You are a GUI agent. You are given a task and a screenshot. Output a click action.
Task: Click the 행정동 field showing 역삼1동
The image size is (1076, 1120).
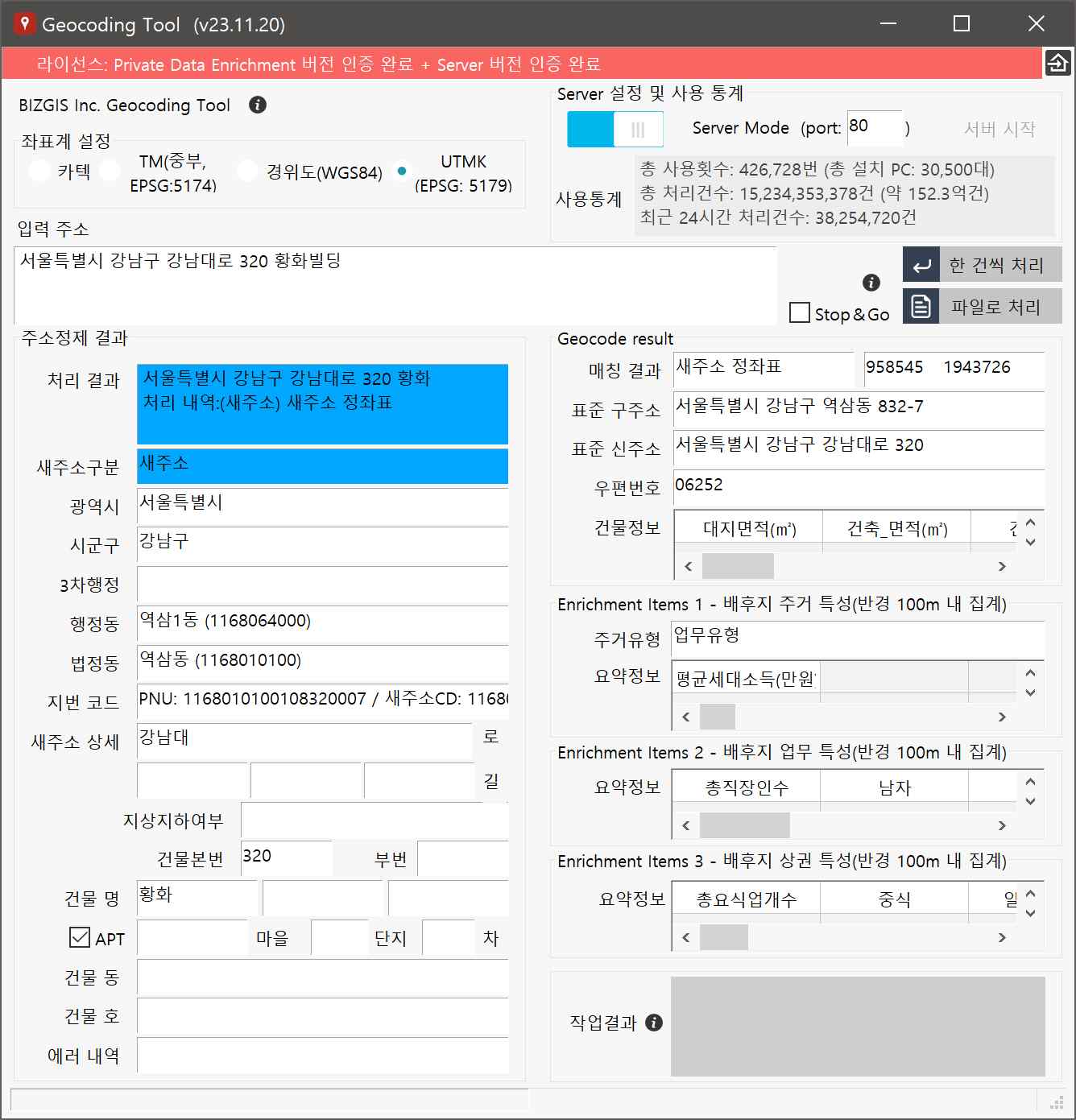click(322, 624)
